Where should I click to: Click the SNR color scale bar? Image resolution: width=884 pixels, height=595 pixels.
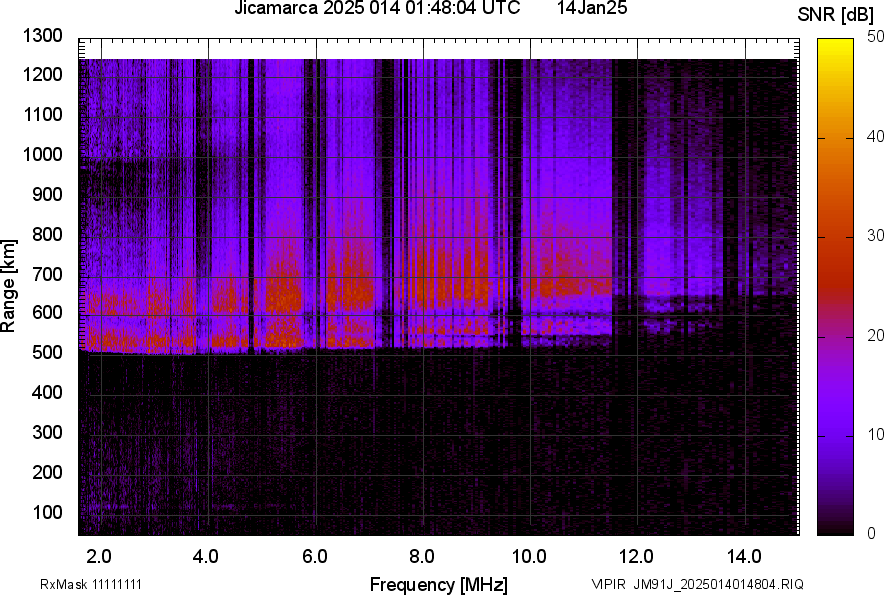[835, 287]
